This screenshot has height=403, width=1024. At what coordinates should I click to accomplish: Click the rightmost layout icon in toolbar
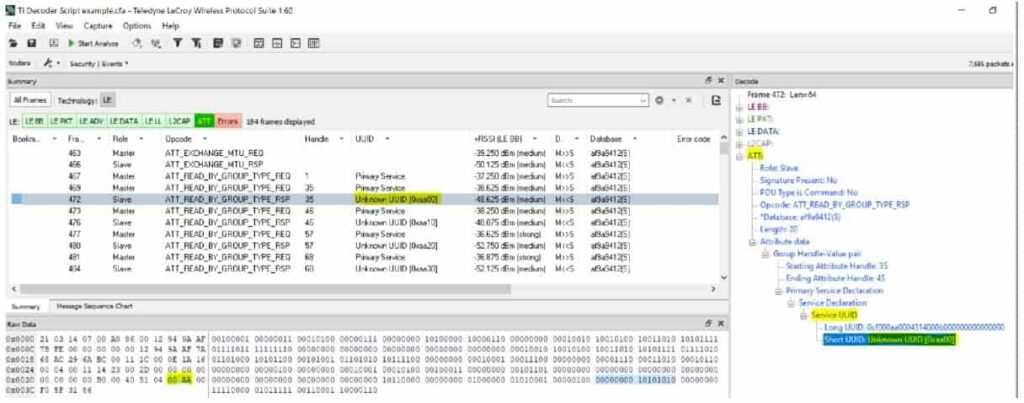click(x=313, y=43)
